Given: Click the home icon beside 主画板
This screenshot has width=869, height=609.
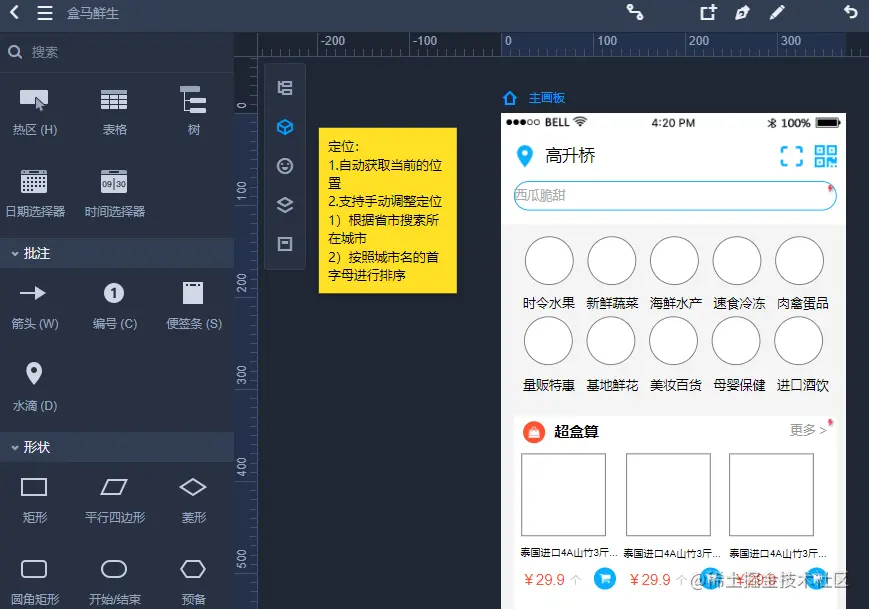Looking at the screenshot, I should click(x=510, y=98).
